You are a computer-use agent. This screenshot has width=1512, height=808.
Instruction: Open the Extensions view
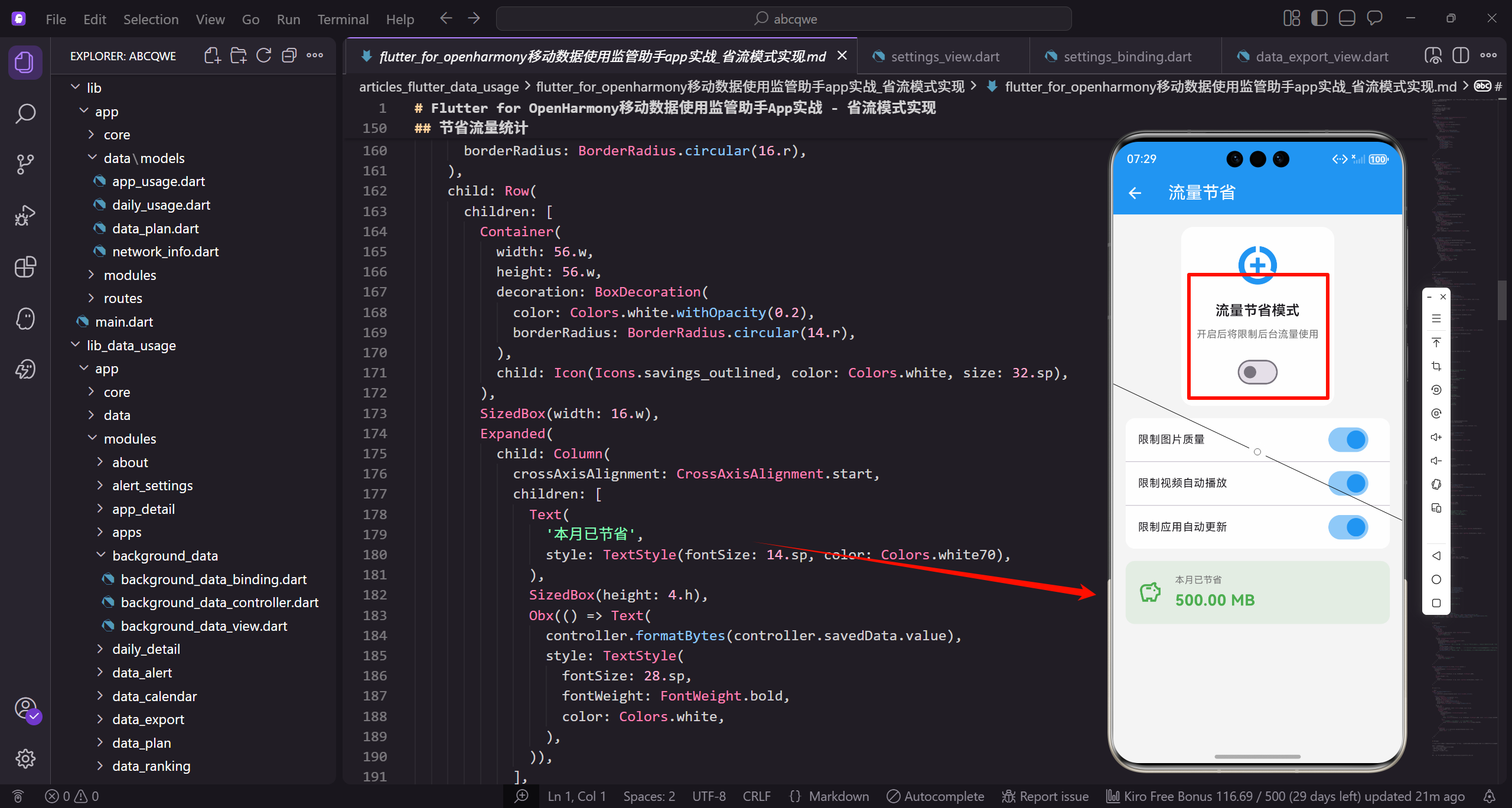25,267
